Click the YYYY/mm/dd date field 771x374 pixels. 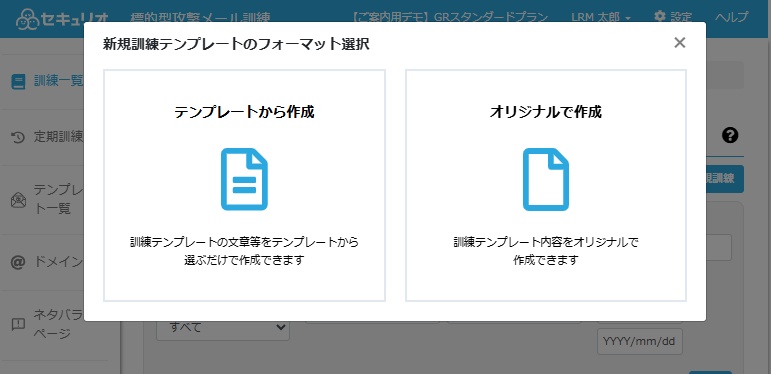pos(640,342)
